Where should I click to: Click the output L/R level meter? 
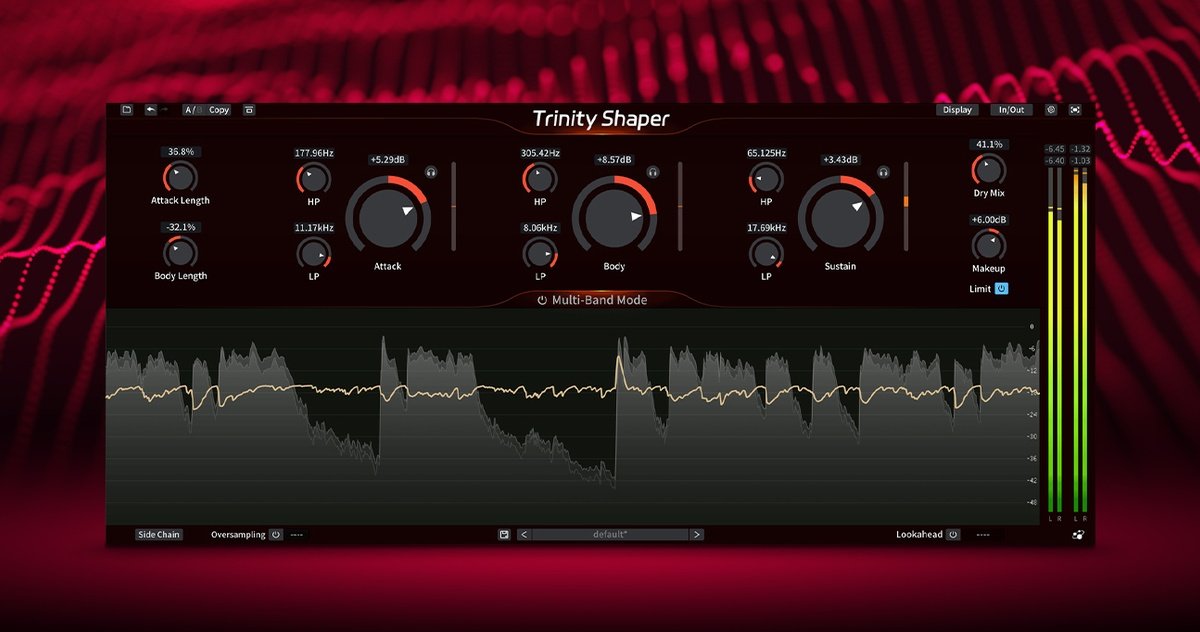click(1080, 340)
